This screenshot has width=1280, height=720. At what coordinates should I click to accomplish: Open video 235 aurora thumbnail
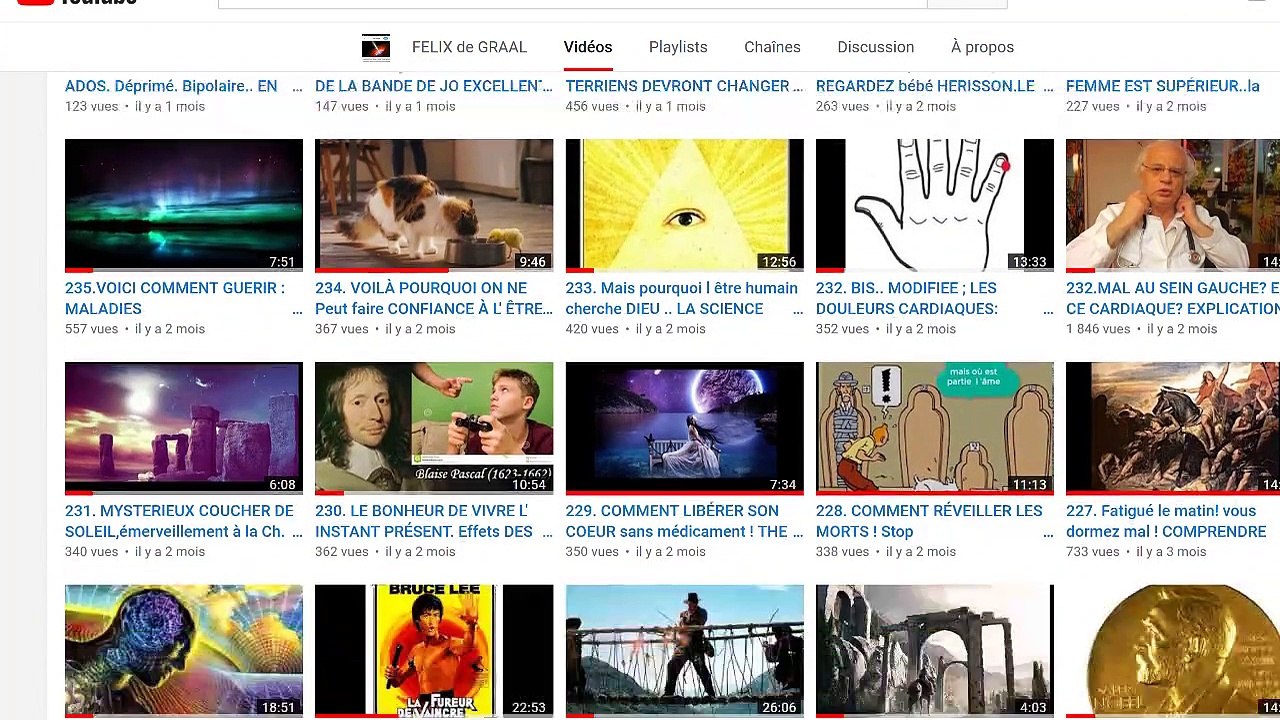tap(184, 205)
